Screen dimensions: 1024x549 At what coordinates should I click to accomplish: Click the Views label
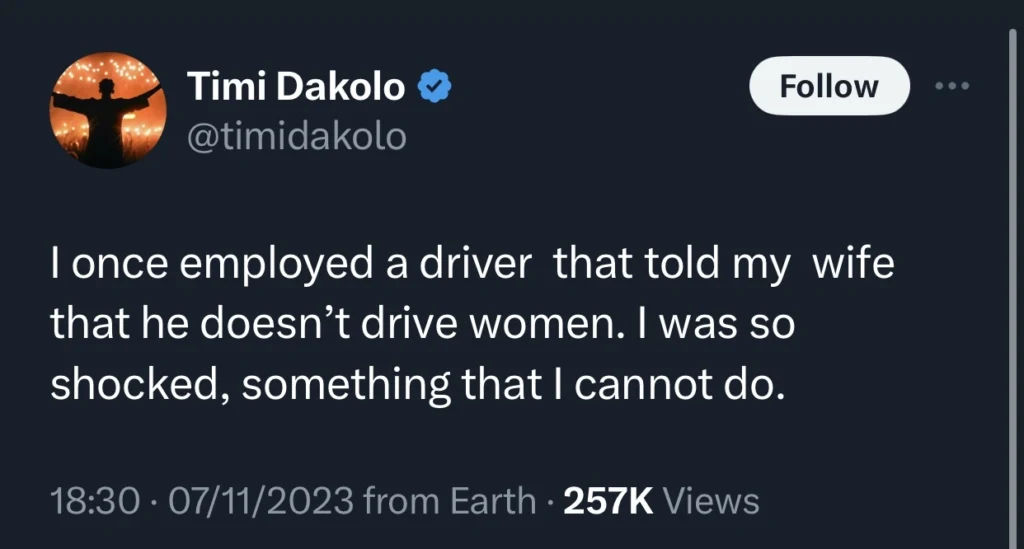[710, 502]
